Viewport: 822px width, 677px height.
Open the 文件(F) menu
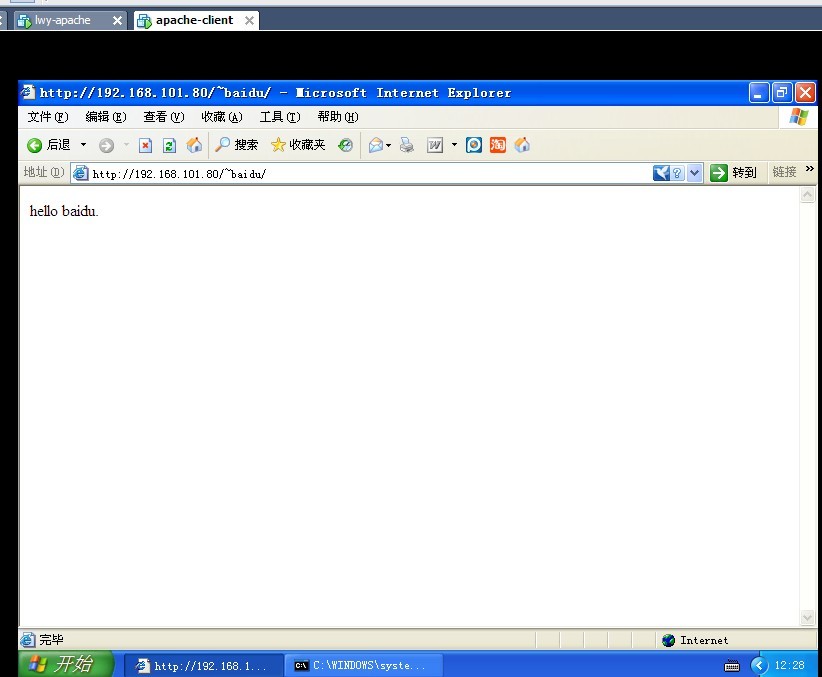pos(48,117)
